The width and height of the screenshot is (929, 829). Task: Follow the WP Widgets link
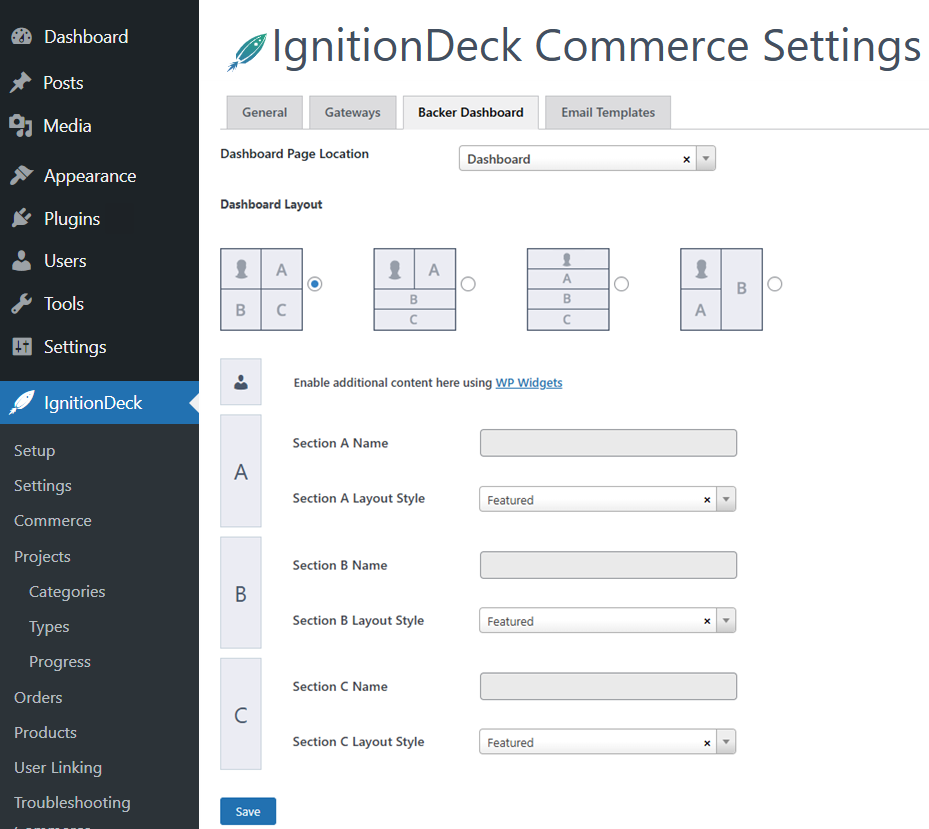pos(528,383)
